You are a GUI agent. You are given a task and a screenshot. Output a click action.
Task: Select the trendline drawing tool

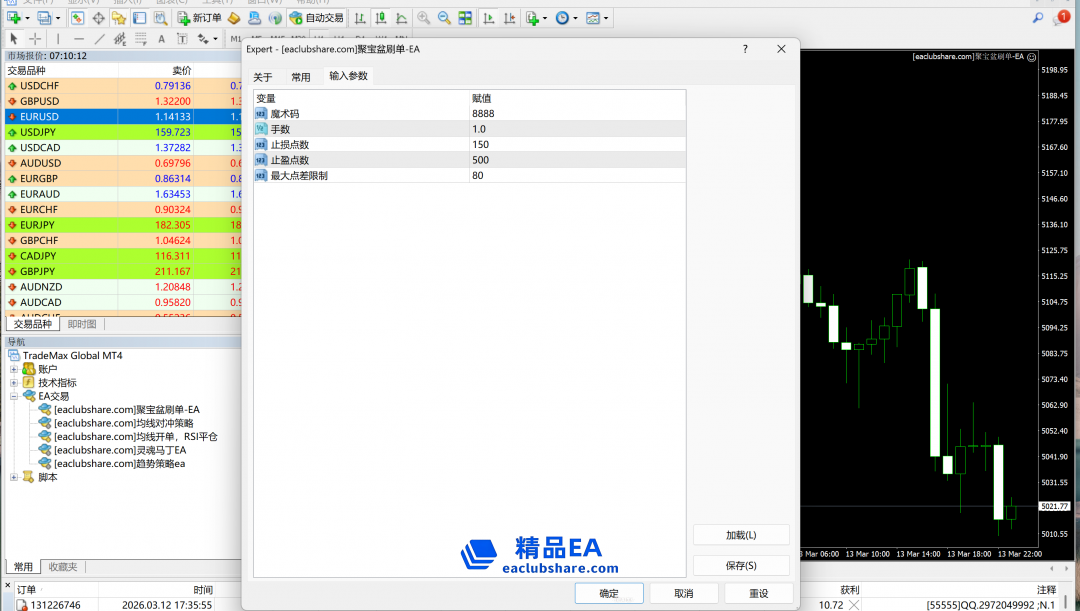(99, 39)
